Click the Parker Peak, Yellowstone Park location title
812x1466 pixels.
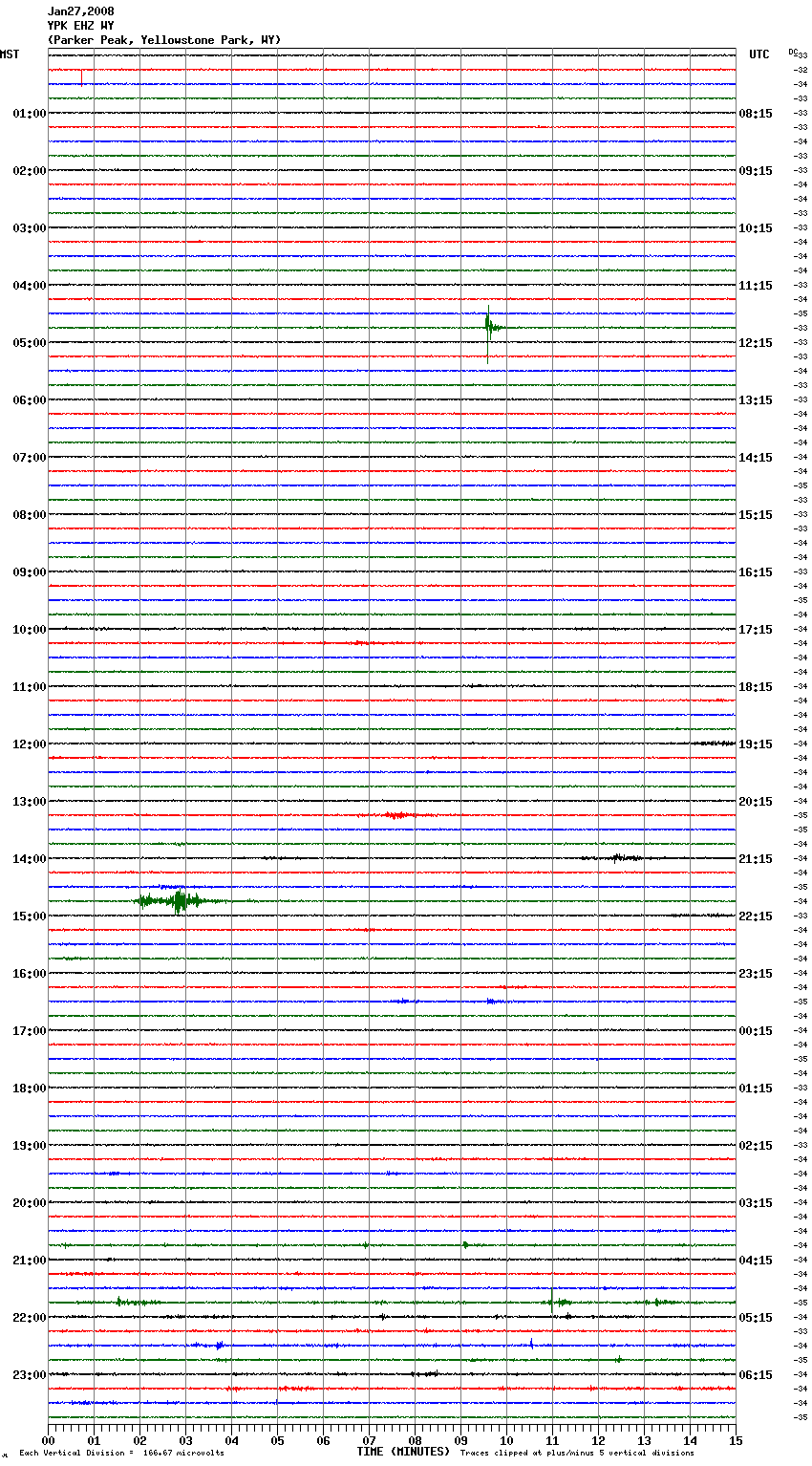tap(164, 40)
